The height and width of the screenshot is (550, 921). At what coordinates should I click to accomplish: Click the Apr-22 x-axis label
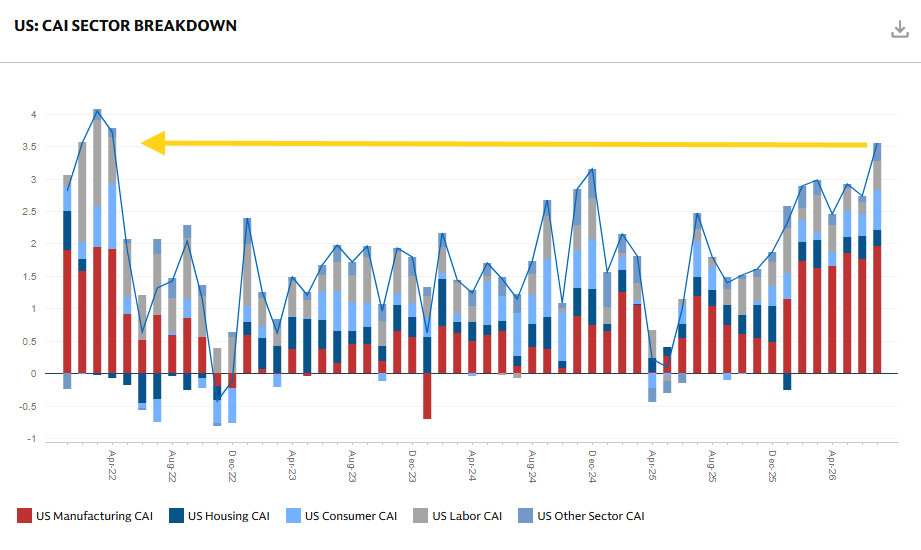pos(112,465)
